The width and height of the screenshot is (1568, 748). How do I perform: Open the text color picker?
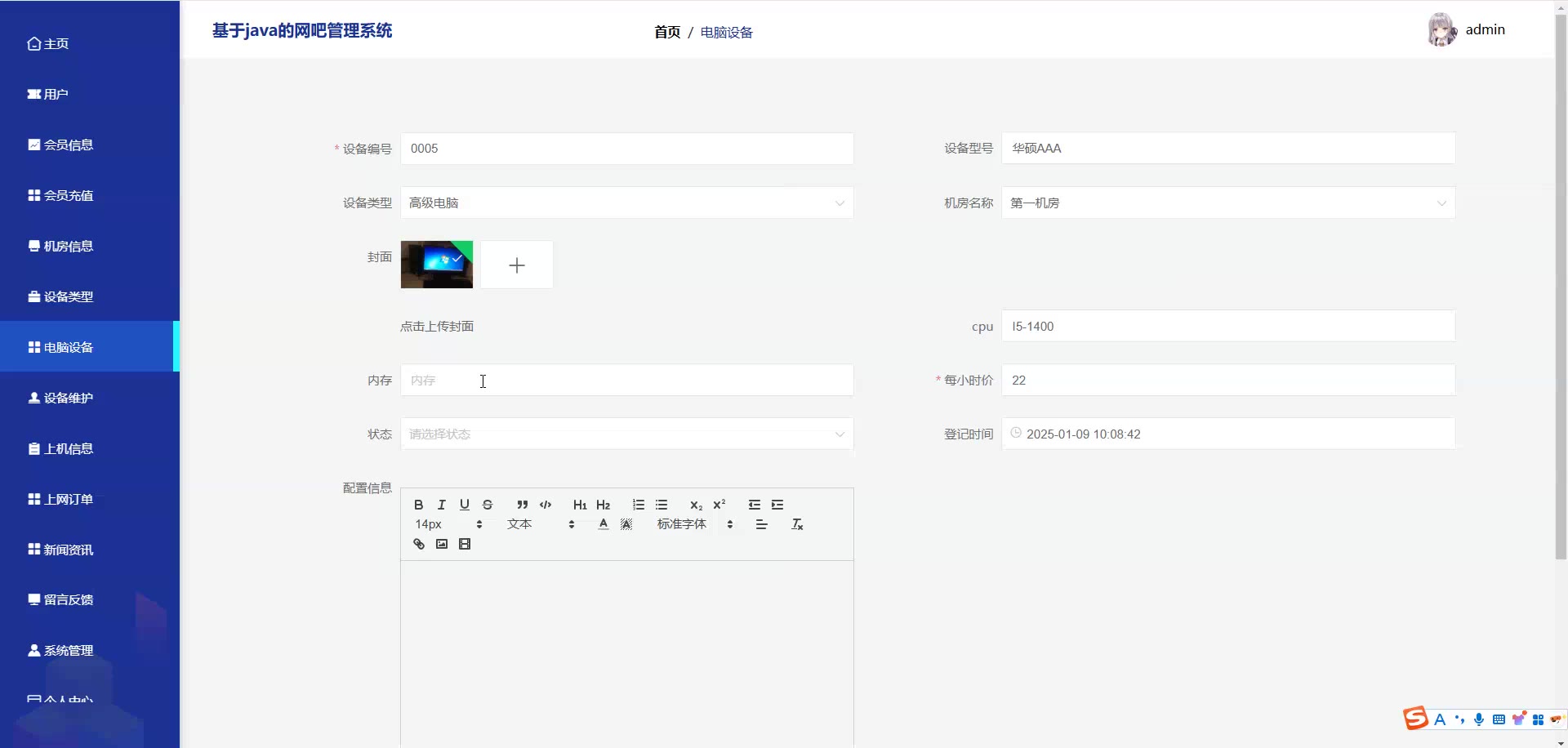point(604,524)
